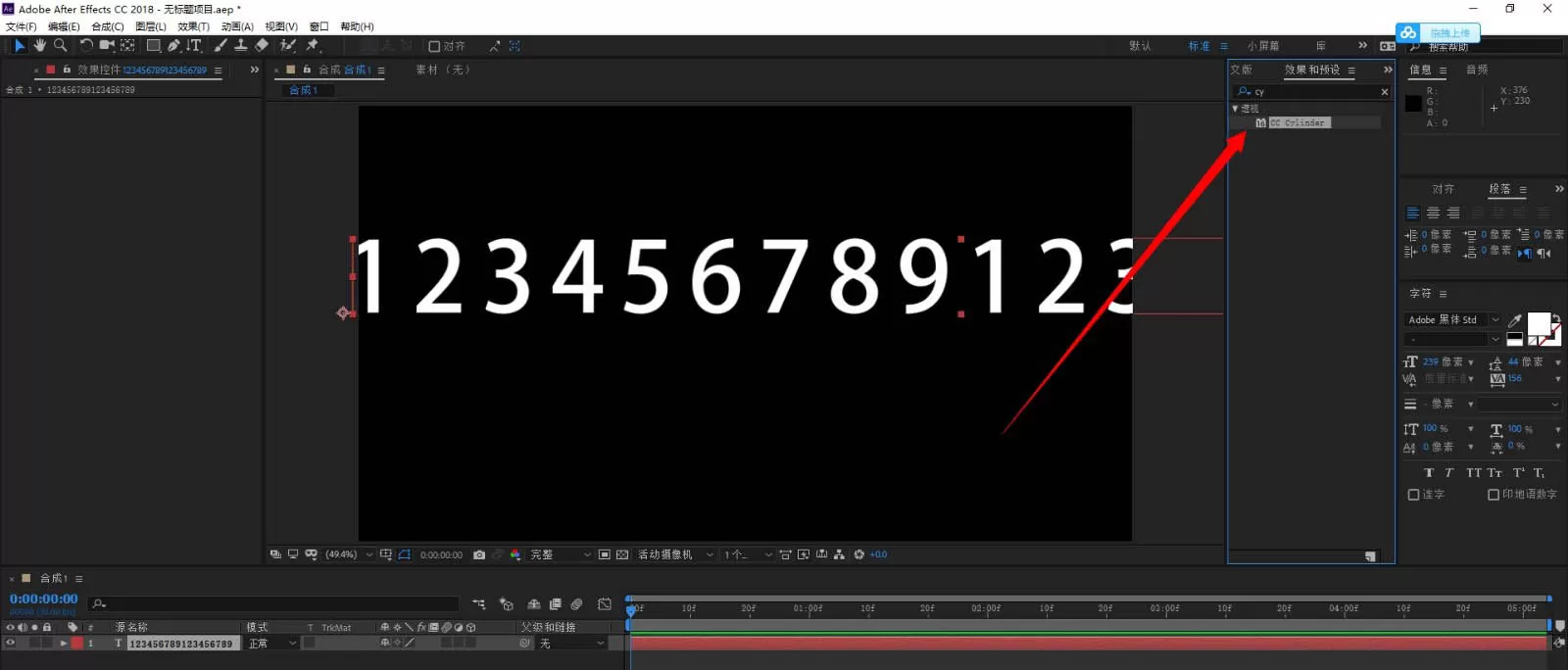
Task: Select the Pan Behind anchor point tool
Action: tap(127, 45)
